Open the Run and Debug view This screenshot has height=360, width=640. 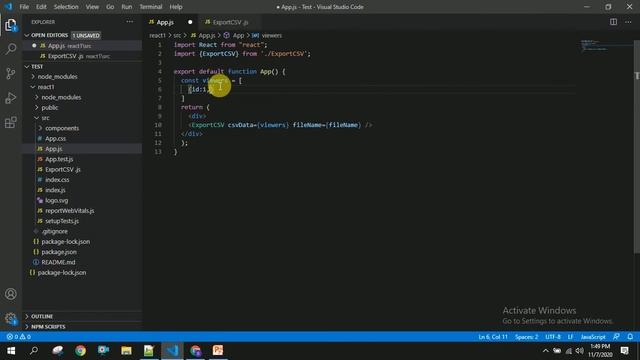(11, 98)
